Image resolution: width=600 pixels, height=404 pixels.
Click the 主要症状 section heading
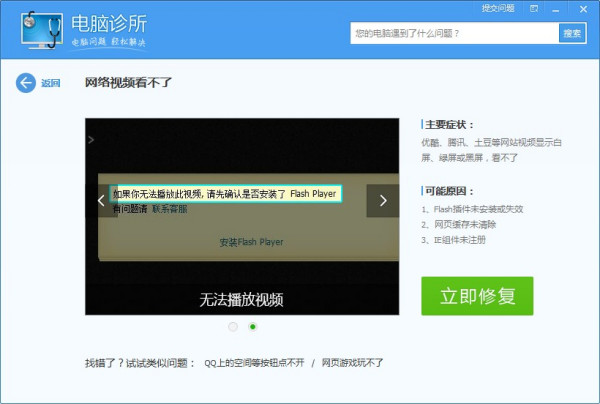point(449,125)
